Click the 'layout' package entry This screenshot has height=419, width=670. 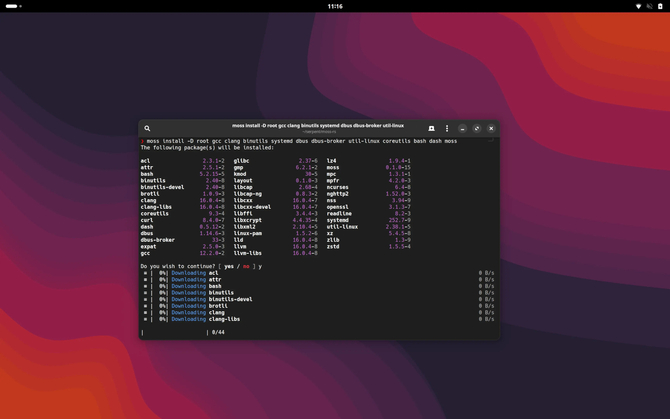click(243, 181)
